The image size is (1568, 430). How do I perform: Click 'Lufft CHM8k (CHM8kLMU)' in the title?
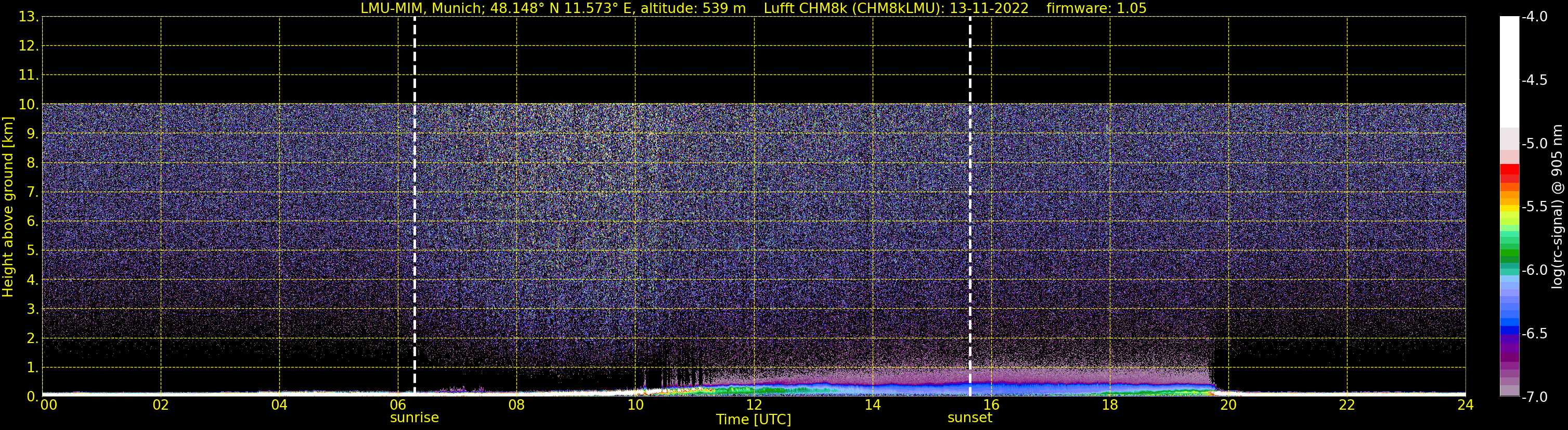(849, 8)
